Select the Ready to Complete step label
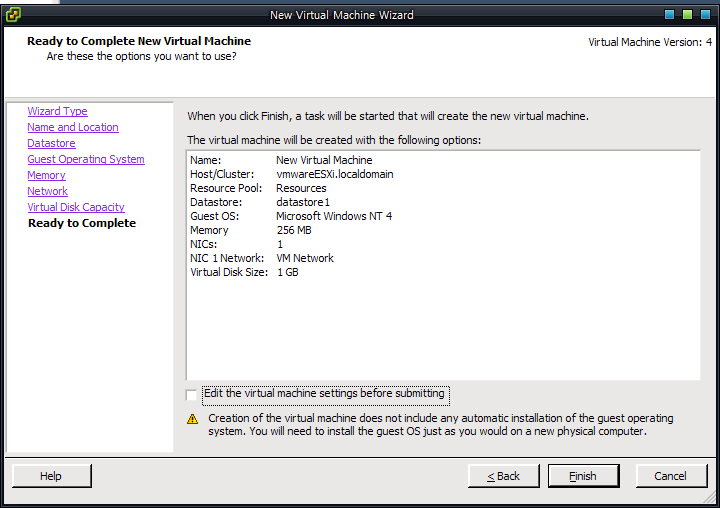 click(x=82, y=223)
